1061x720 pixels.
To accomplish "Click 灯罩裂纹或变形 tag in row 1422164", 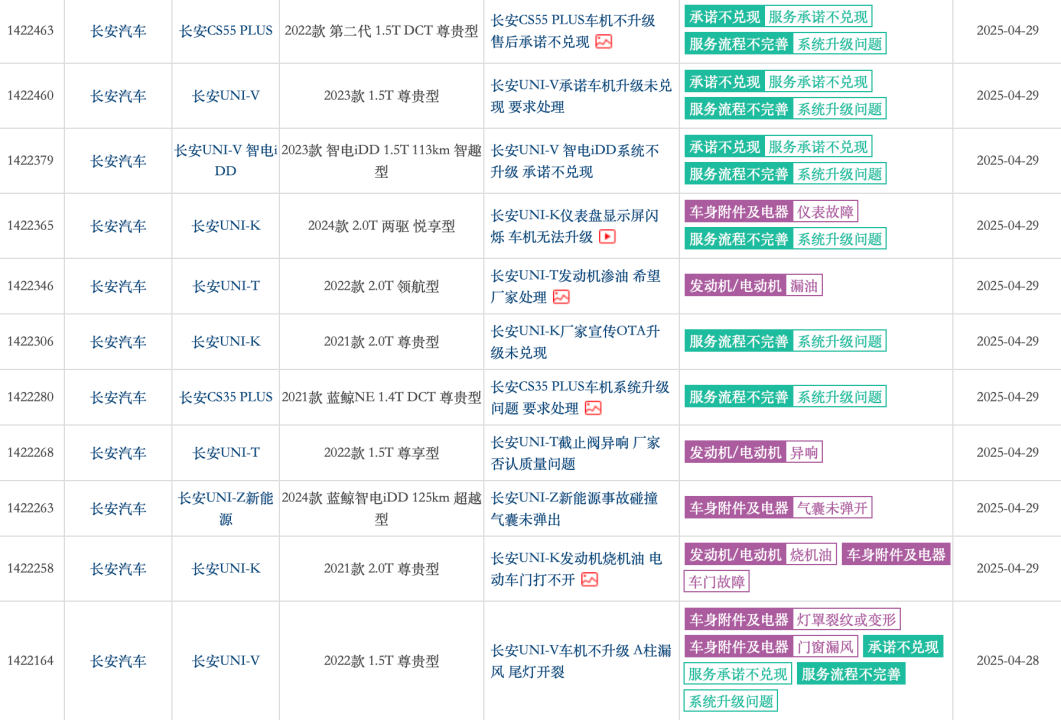I will click(846, 619).
